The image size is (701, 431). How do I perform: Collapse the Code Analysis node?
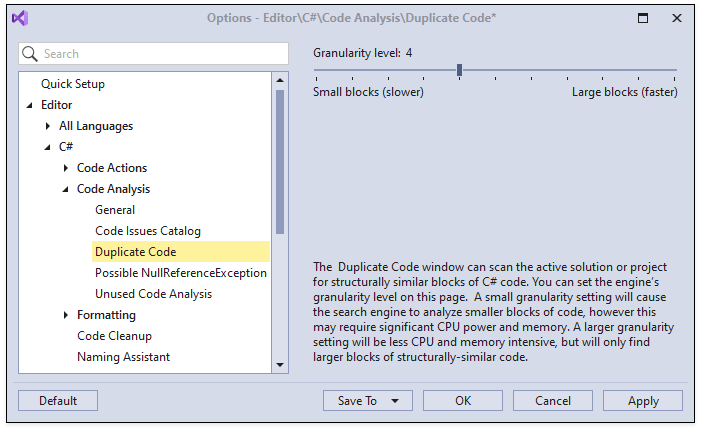[65, 189]
